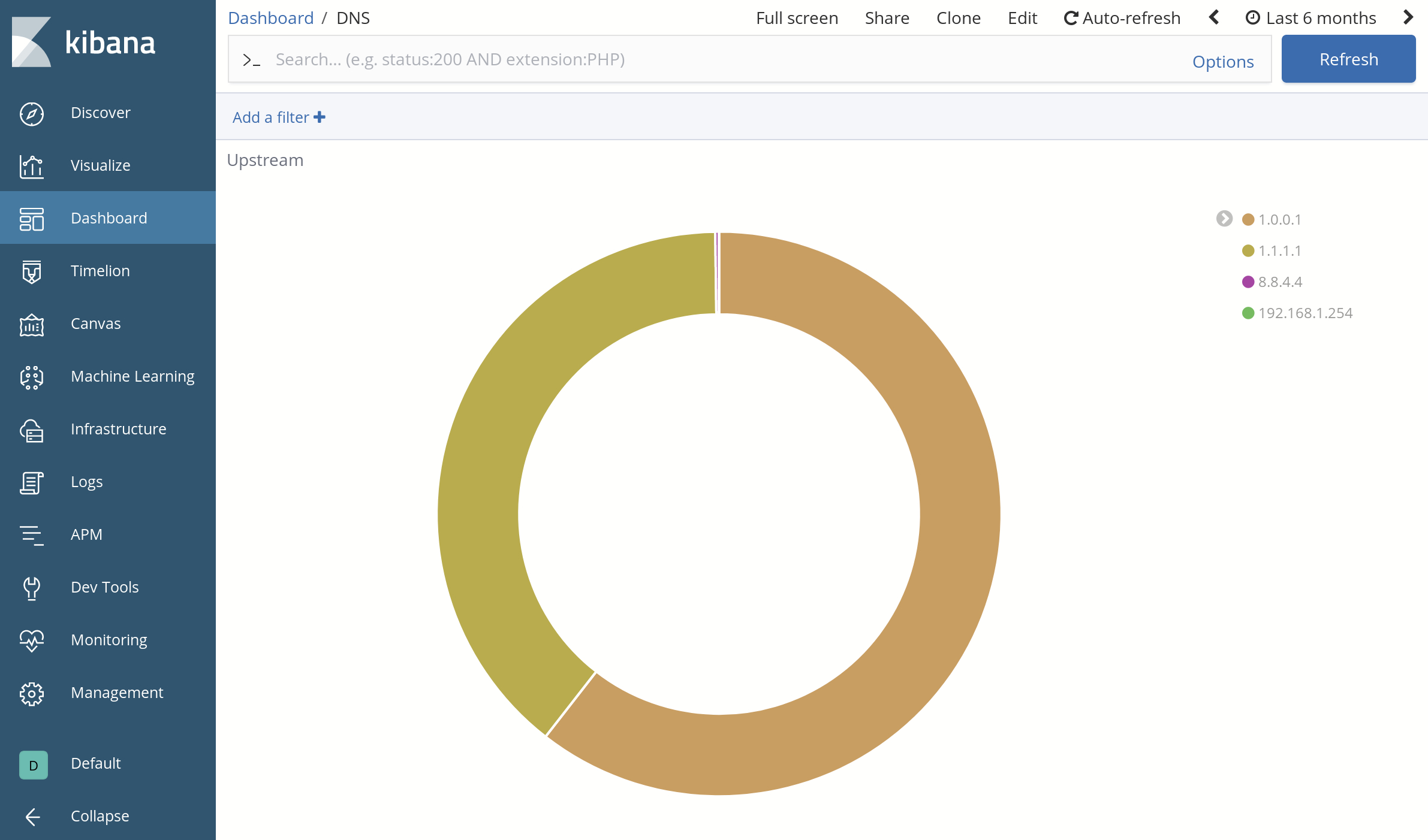Click the Refresh button

pyautogui.click(x=1348, y=59)
